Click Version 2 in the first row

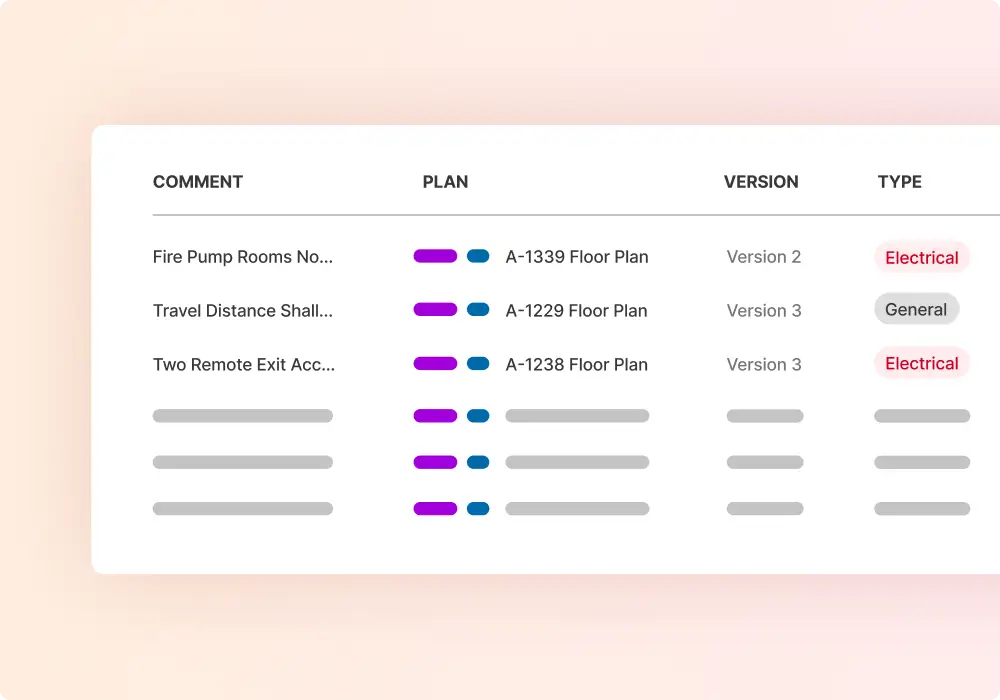[764, 257]
